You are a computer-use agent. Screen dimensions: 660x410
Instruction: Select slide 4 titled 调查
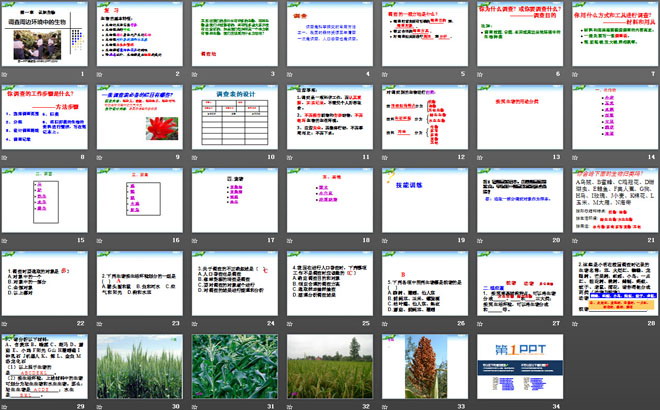tap(327, 37)
